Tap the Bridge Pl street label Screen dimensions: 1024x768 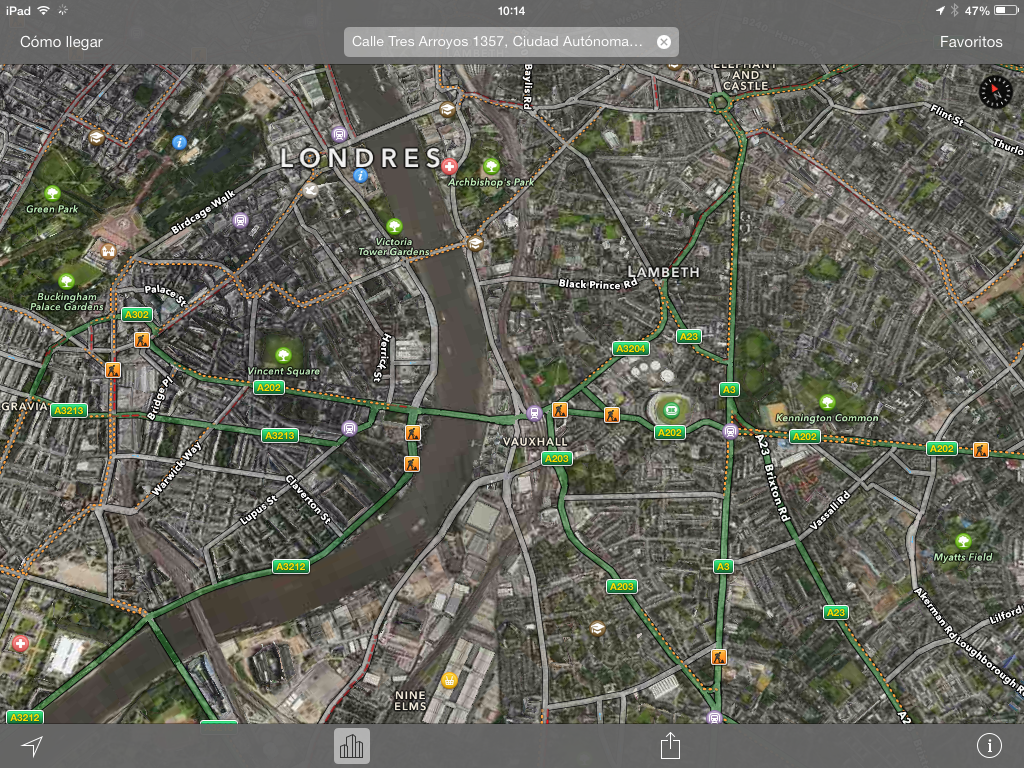tap(161, 397)
